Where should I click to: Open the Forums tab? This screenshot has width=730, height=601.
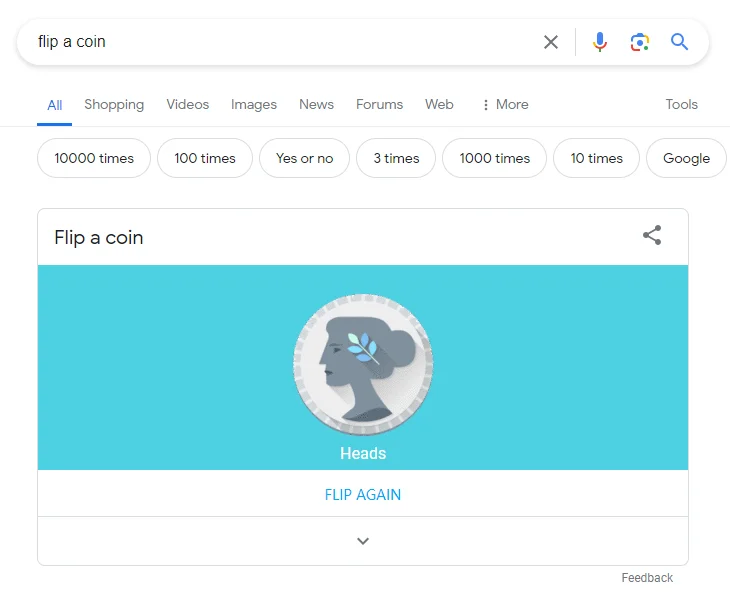379,104
